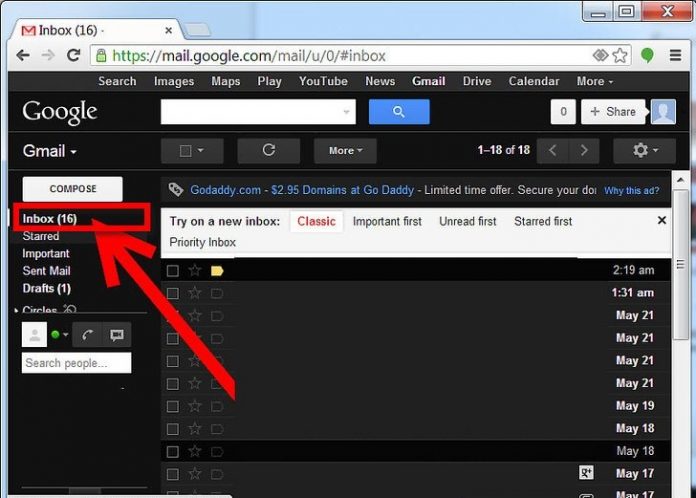Viewport: 696px width, 498px height.
Task: Bookmark page with Chrome star icon
Action: 621,56
